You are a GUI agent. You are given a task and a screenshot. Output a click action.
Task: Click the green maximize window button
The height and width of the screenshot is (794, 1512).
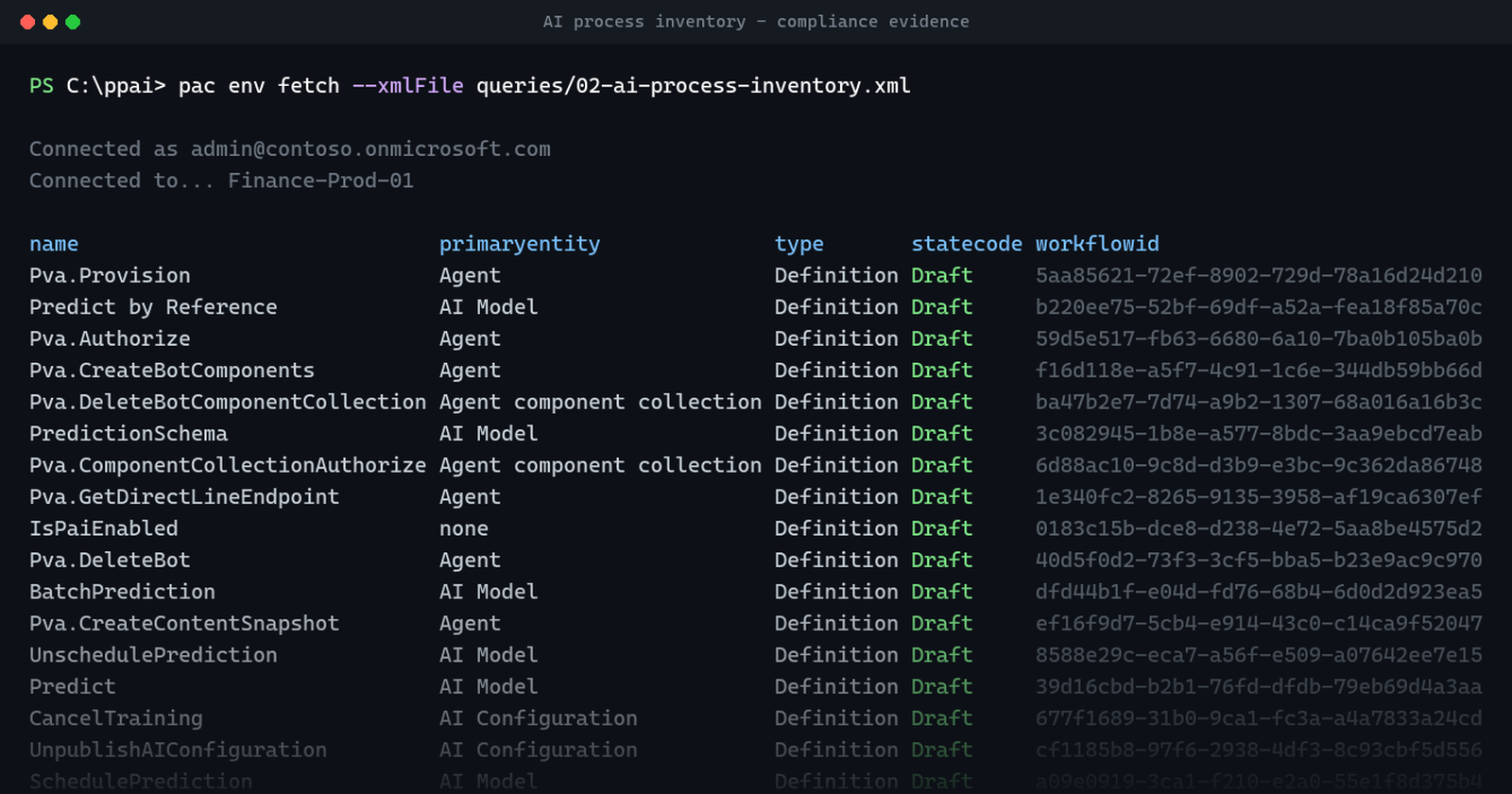pos(73,22)
